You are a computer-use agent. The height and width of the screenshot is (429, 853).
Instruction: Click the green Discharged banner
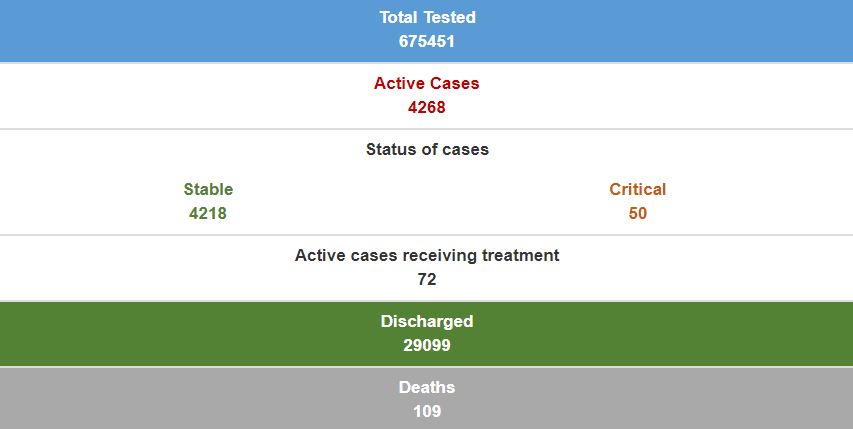pyautogui.click(x=426, y=334)
